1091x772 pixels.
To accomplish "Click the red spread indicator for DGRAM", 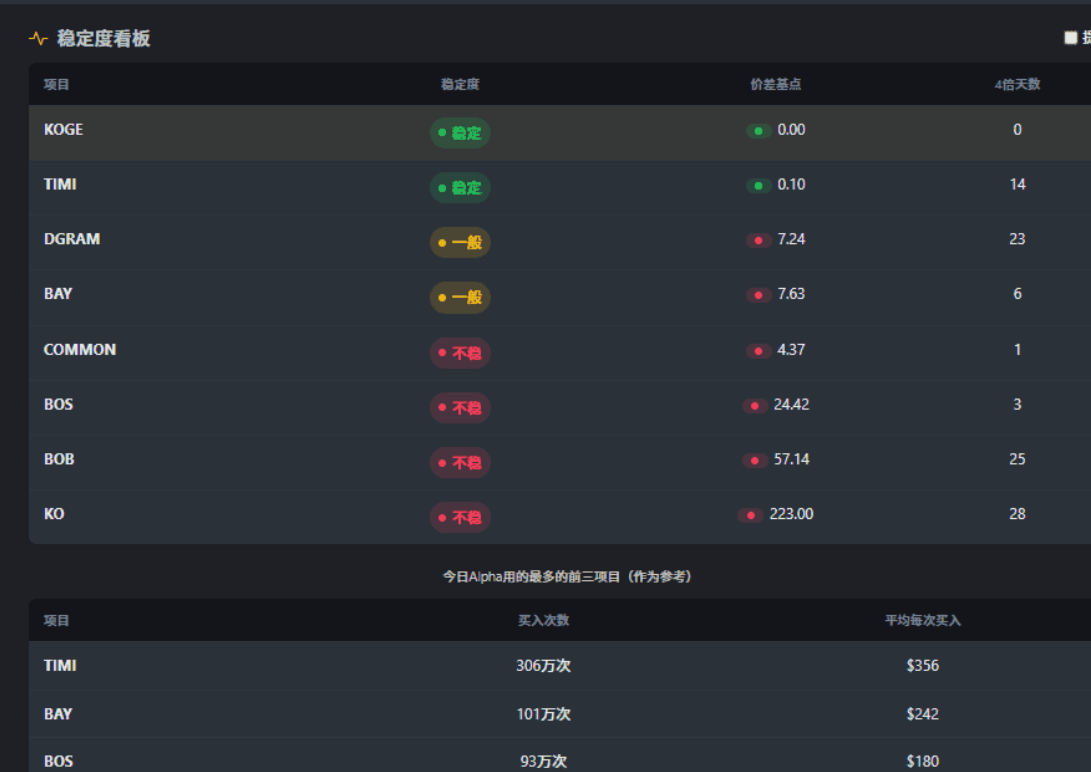I will click(x=758, y=240).
